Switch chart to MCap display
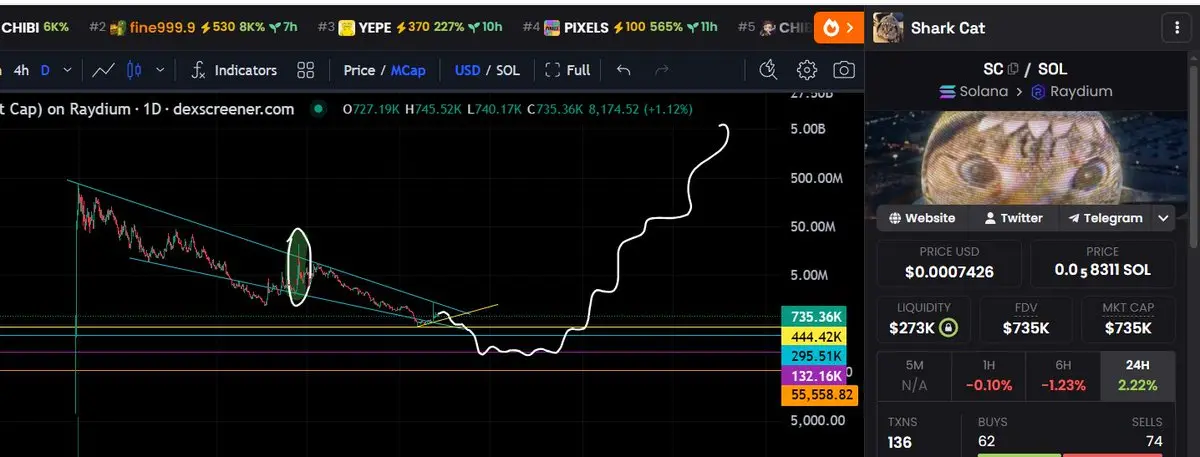The width and height of the screenshot is (1200, 457). (x=407, y=70)
